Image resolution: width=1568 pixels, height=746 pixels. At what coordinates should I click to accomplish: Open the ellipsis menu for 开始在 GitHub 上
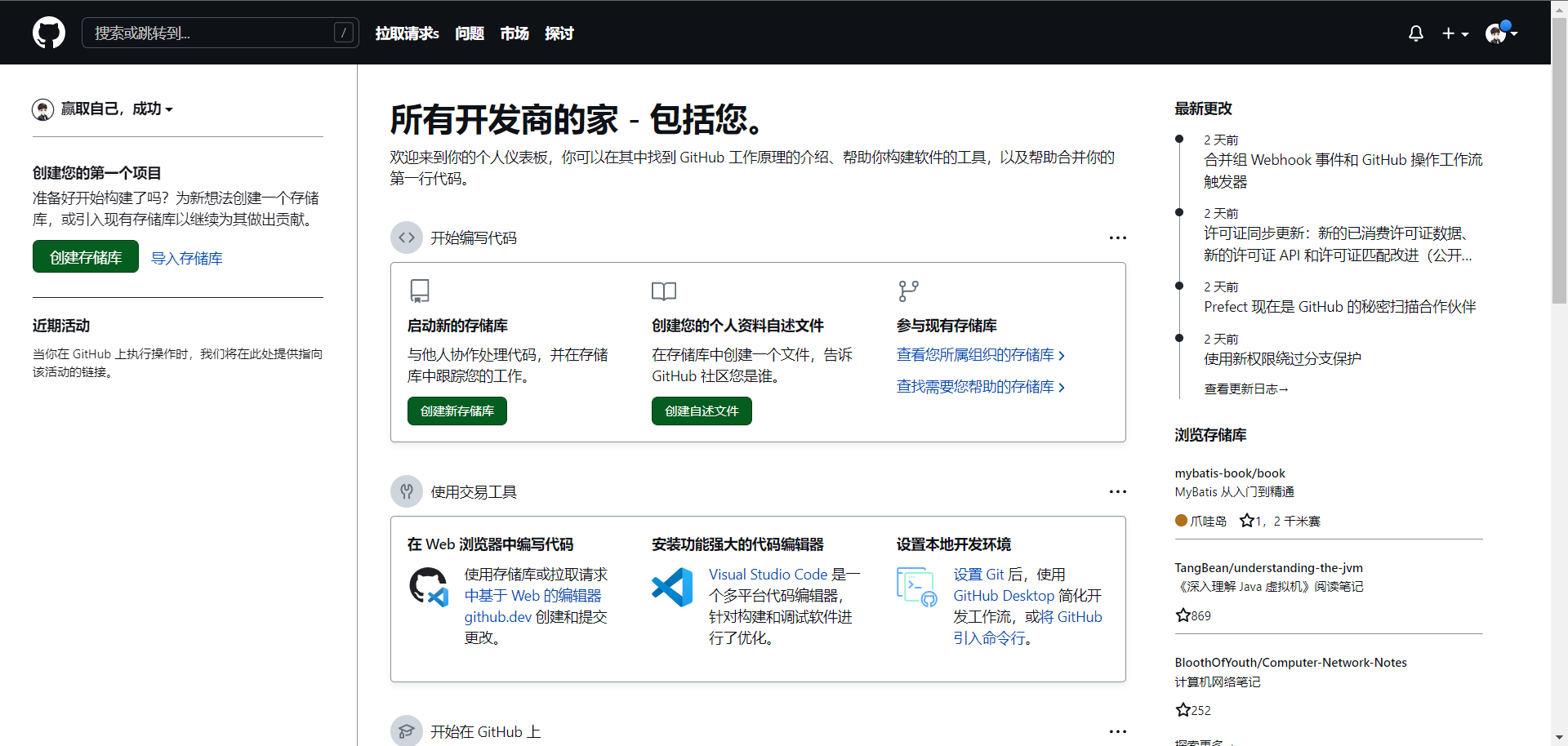tap(1117, 731)
